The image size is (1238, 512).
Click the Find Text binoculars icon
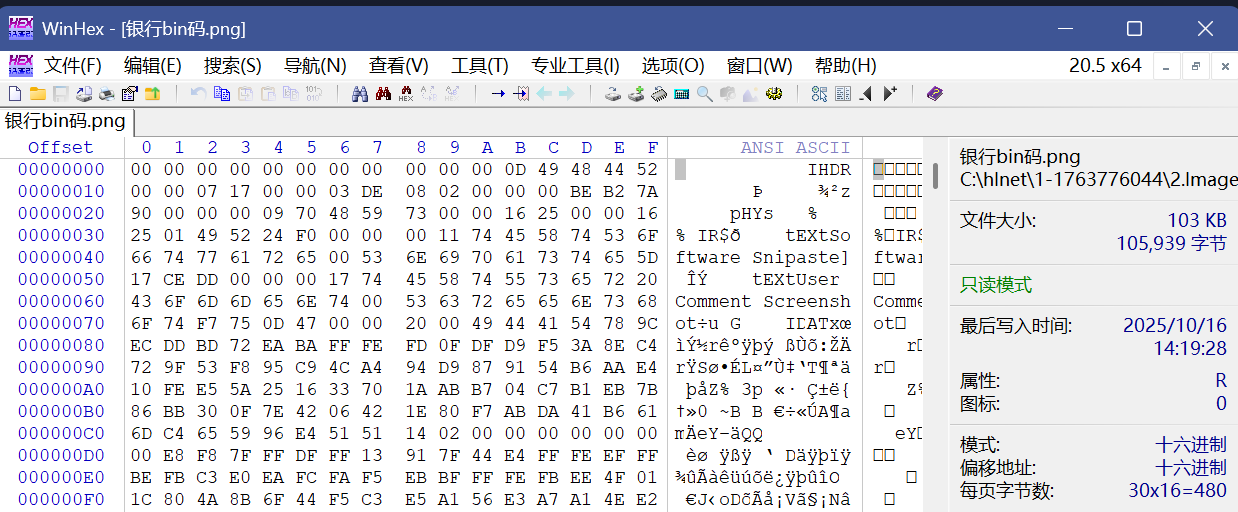360,94
